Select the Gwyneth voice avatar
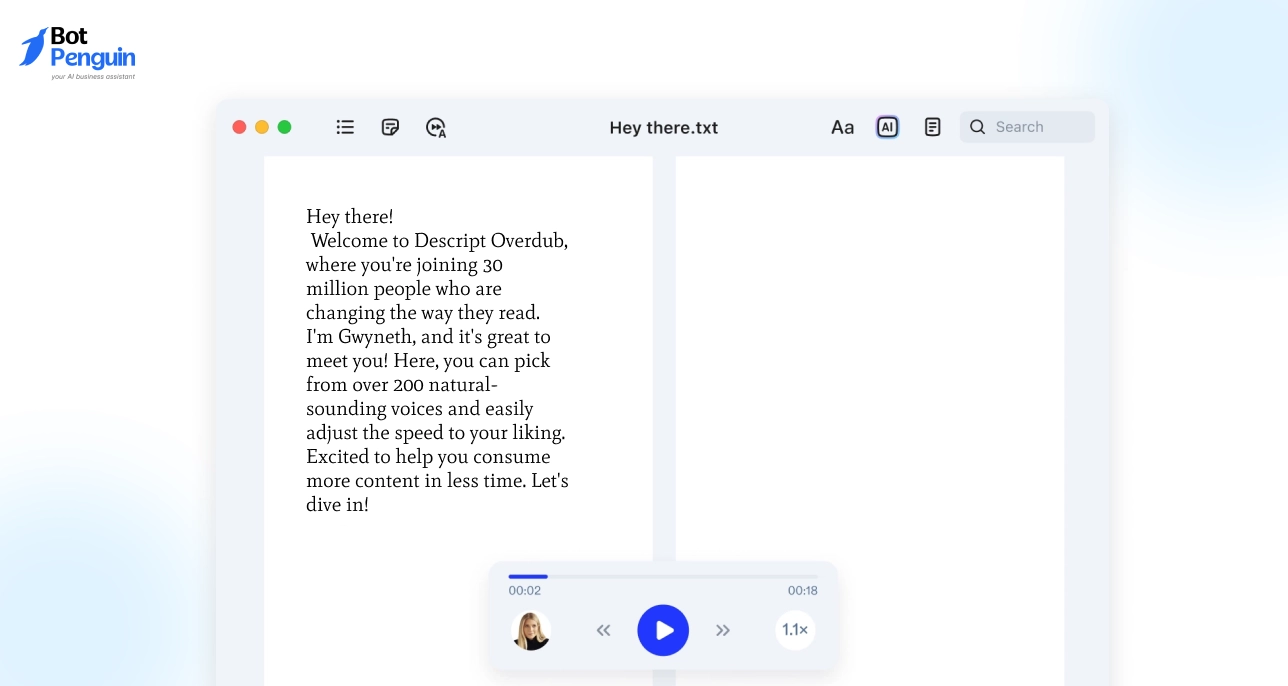Image resolution: width=1288 pixels, height=686 pixels. (x=531, y=631)
